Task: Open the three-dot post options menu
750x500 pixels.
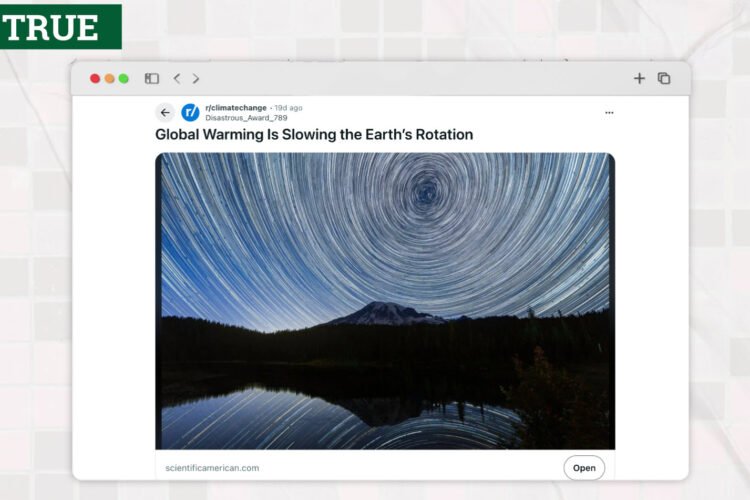Action: (609, 113)
